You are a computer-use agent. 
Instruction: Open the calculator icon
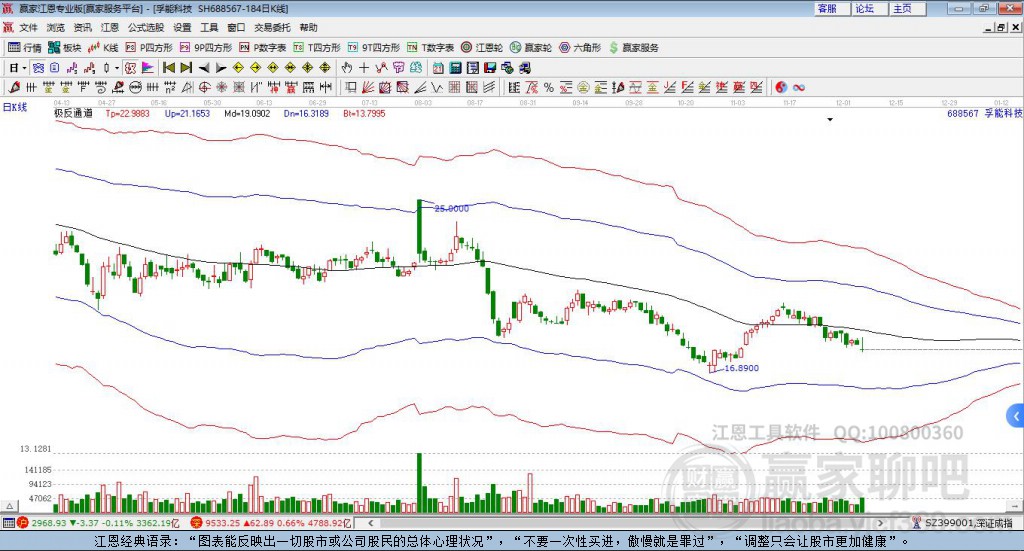tap(456, 68)
